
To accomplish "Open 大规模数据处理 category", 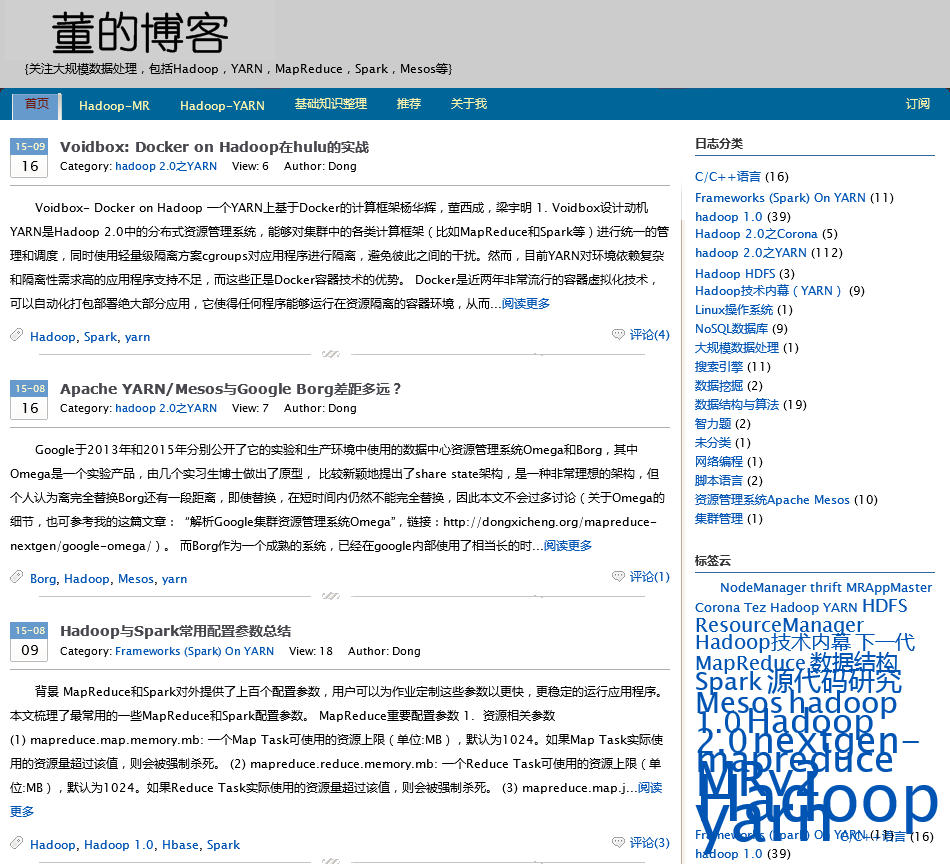I will pyautogui.click(x=737, y=348).
